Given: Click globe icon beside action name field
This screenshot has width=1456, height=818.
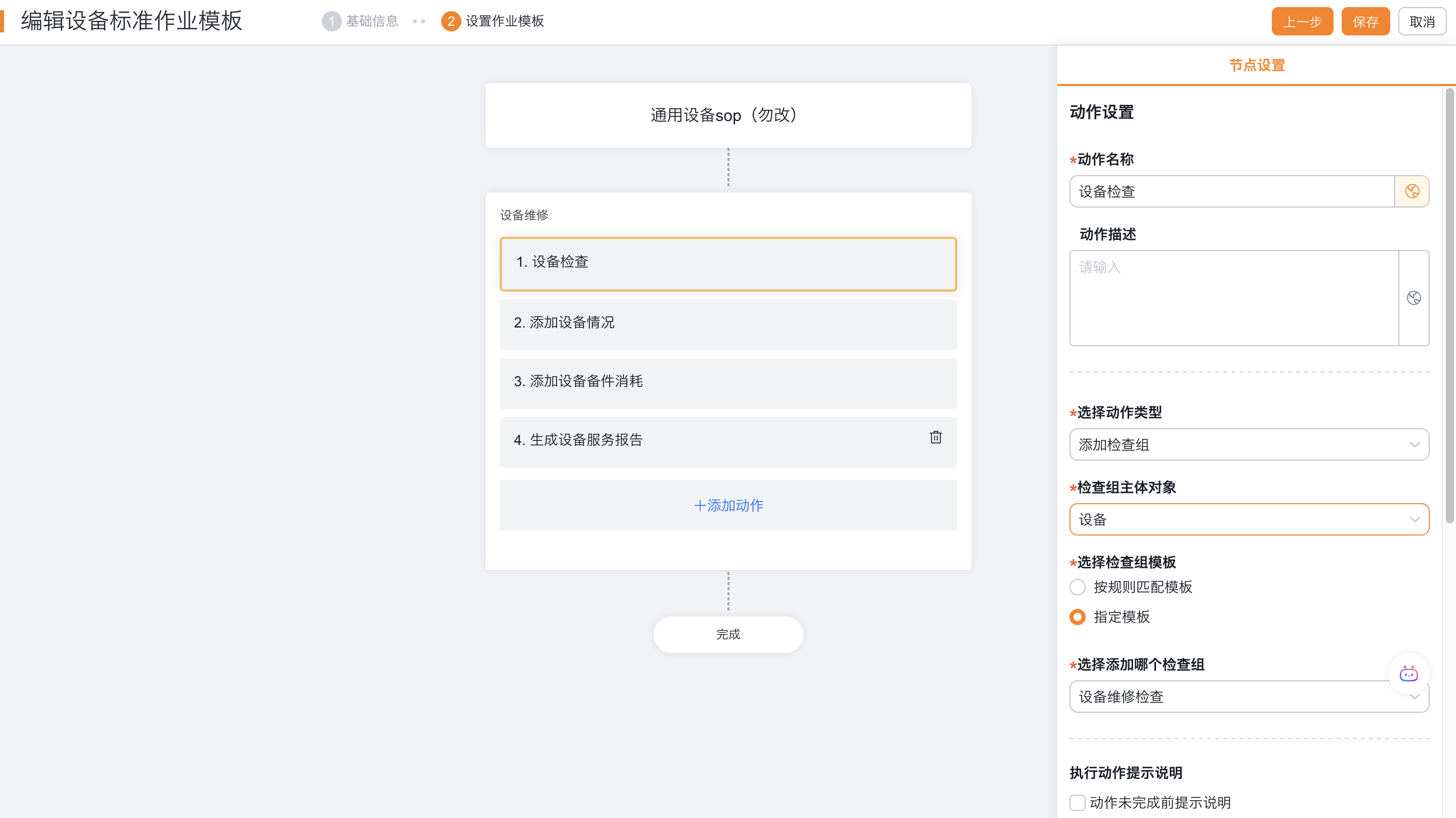Looking at the screenshot, I should click(x=1411, y=191).
